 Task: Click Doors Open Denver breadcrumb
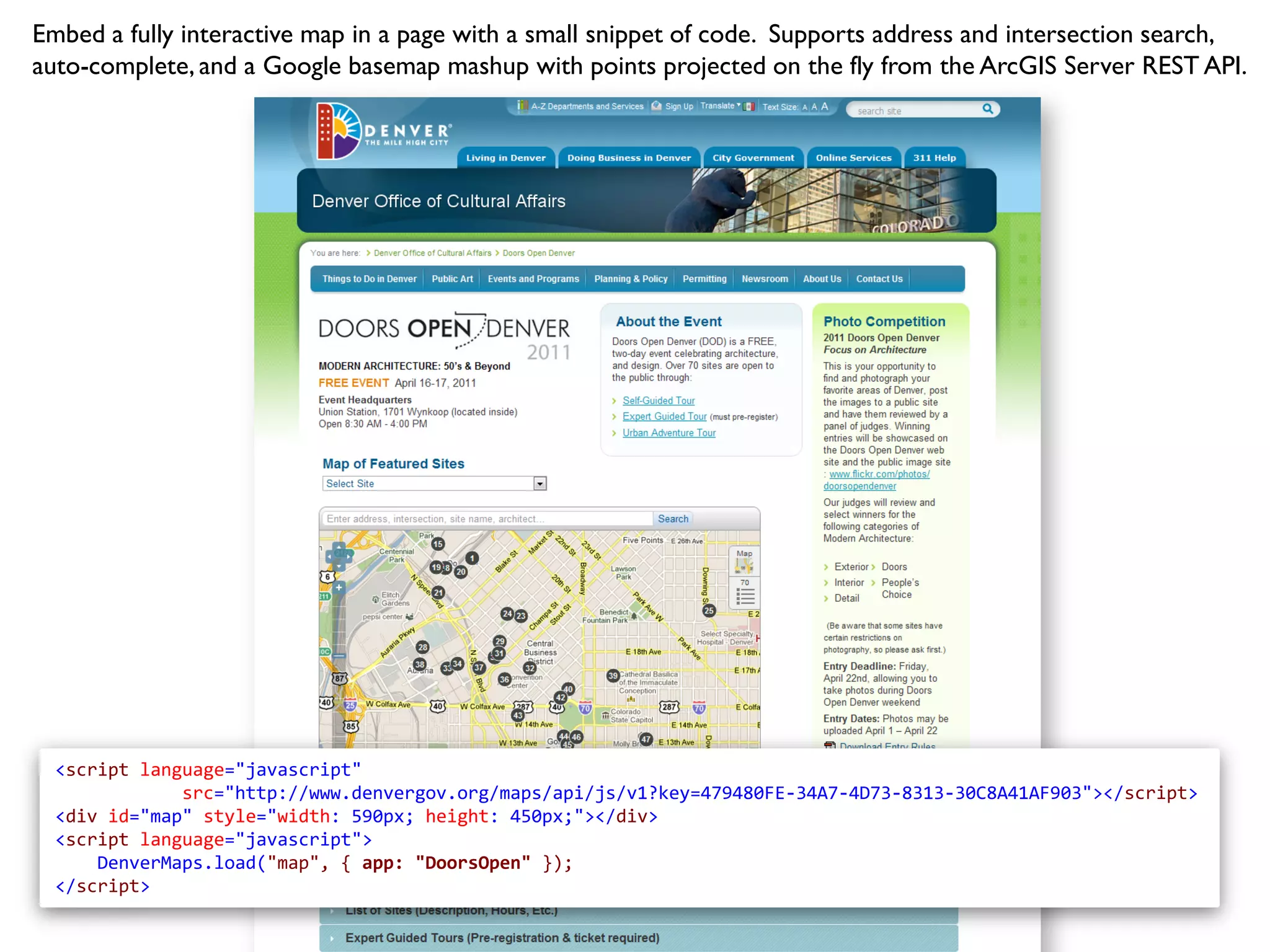click(538, 253)
